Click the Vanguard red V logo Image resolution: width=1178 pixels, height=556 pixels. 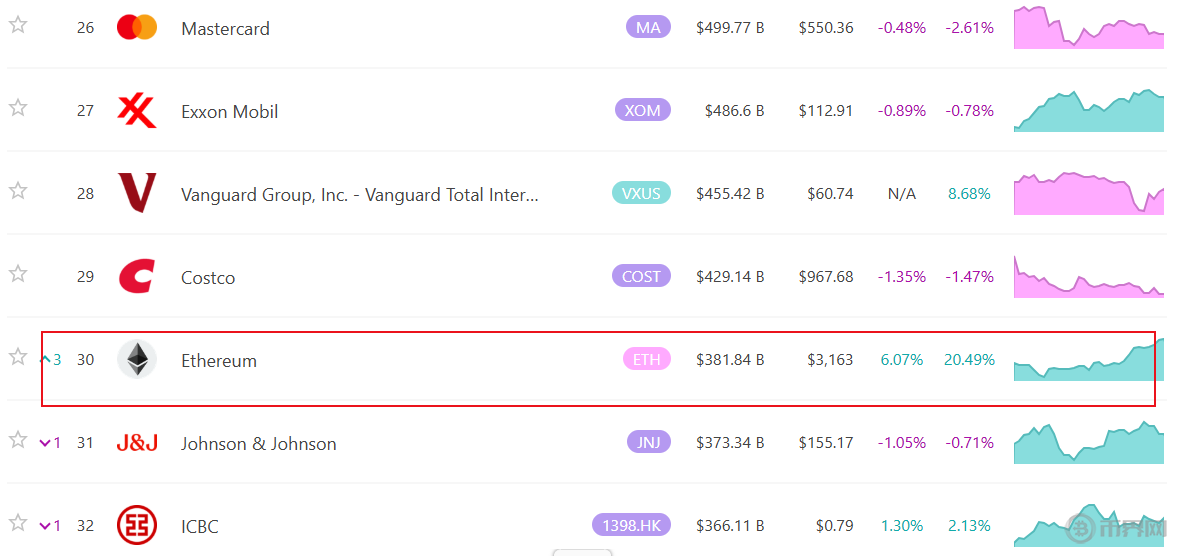(x=137, y=193)
